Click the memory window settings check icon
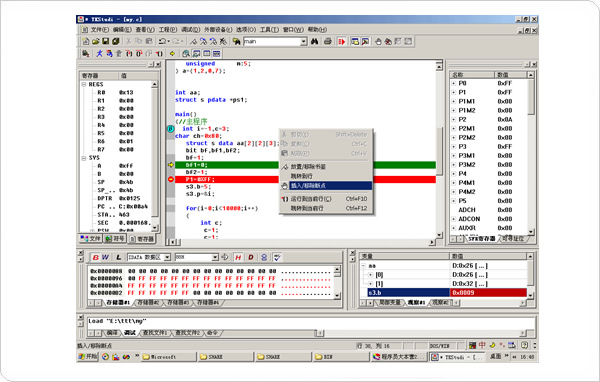This screenshot has height=382, width=600. click(x=277, y=257)
